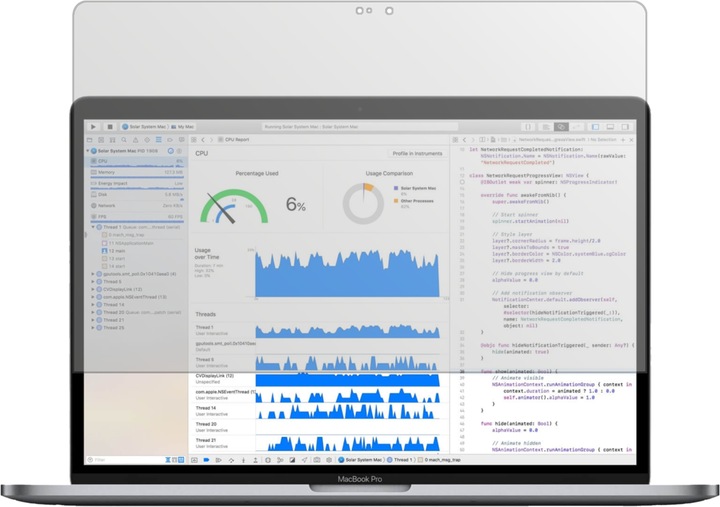Toggle the Navigator panel visibility
Screen dimensions: 720x507
point(596,127)
